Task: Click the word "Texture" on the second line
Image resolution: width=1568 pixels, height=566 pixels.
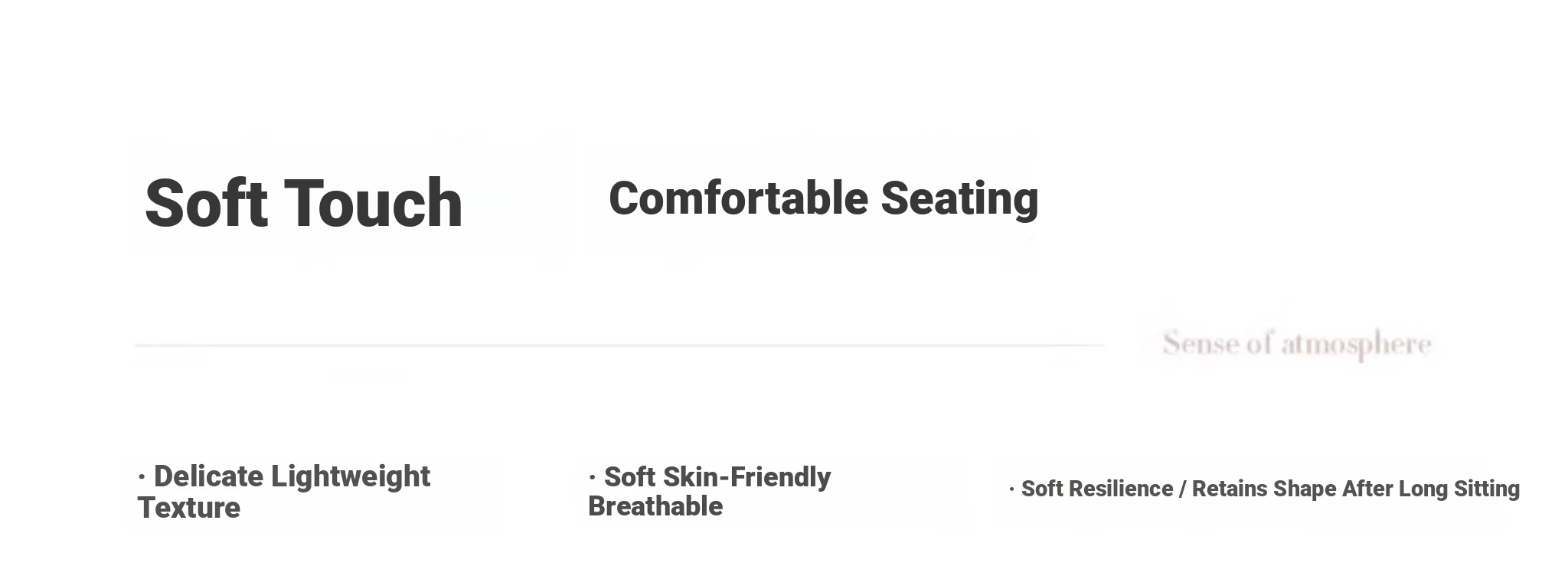Action: pyautogui.click(x=189, y=508)
